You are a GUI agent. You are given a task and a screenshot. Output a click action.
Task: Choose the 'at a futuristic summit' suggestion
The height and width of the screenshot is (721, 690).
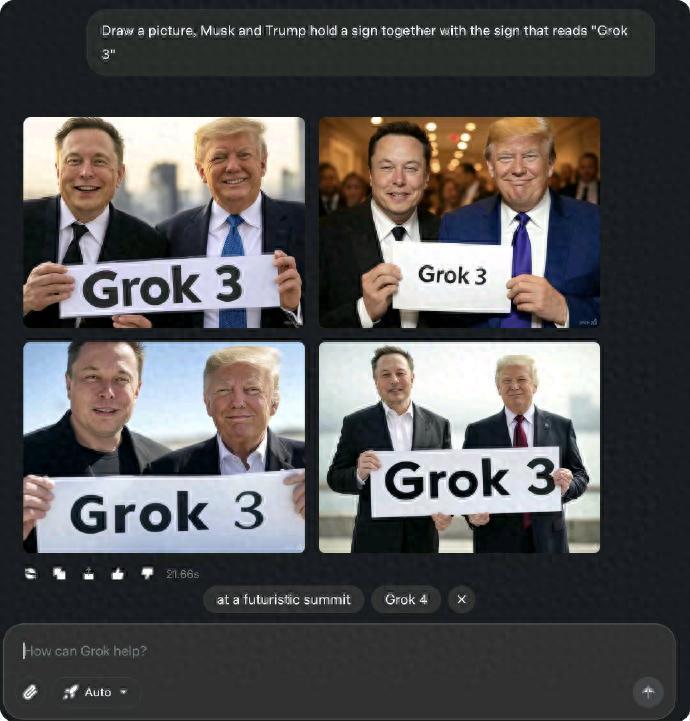pos(284,600)
